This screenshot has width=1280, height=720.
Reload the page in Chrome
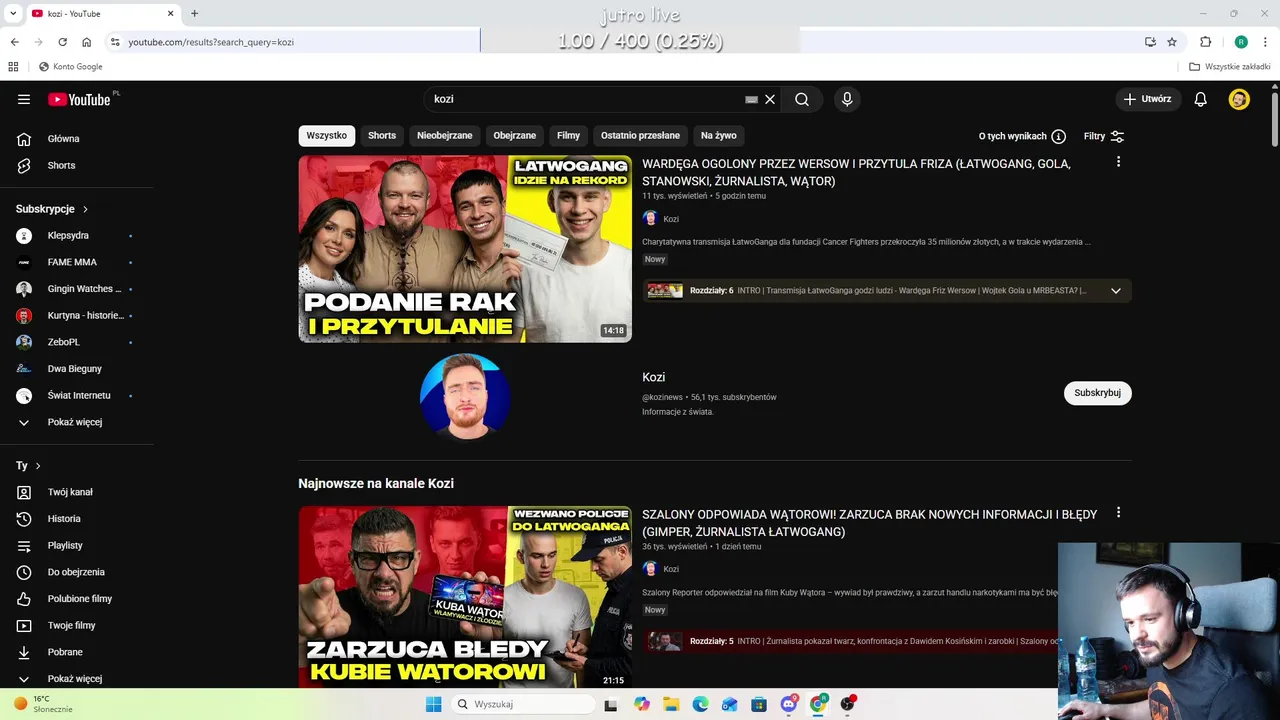[62, 42]
